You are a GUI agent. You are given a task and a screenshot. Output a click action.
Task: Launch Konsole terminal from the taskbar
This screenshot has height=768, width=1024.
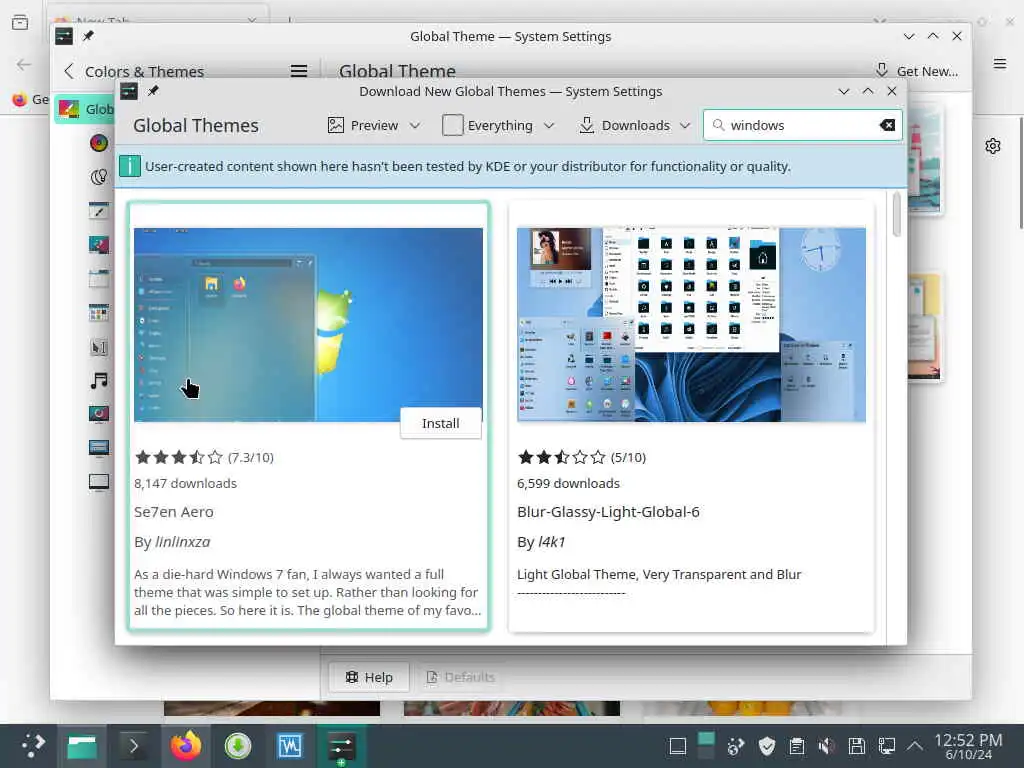pos(133,745)
